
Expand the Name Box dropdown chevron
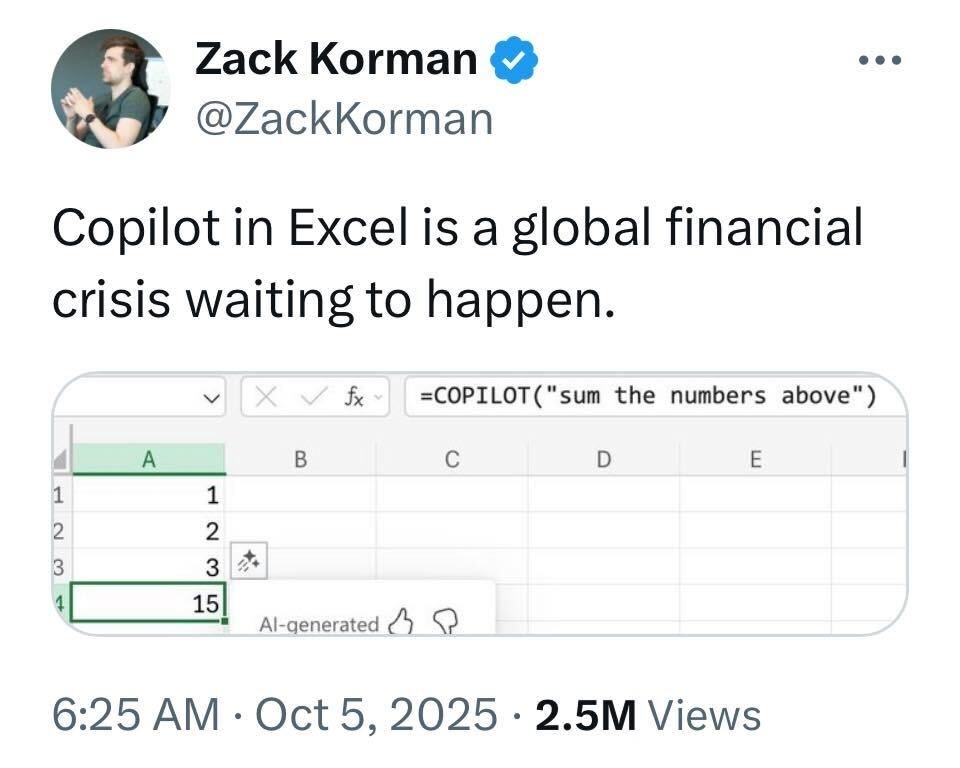click(x=211, y=398)
